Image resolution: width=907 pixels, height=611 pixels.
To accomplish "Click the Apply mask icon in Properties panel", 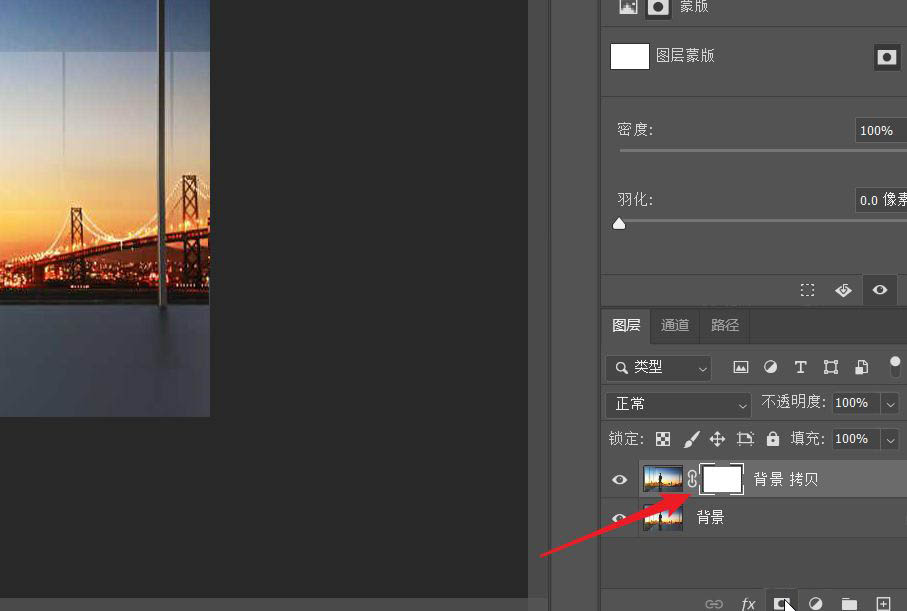I will [843, 290].
